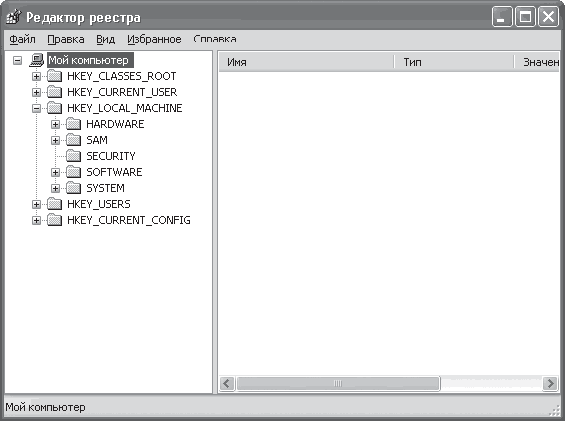Click the SECURITY key folder icon
Viewport: 565px width, 421px height.
coord(74,156)
